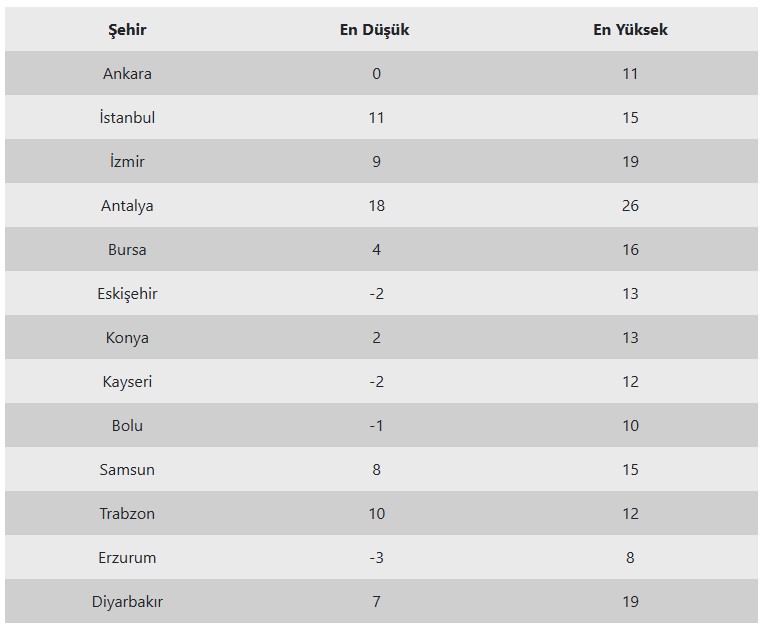Screen dimensions: 765x631
Task: Select the Kayseri city cell
Action: 127,382
